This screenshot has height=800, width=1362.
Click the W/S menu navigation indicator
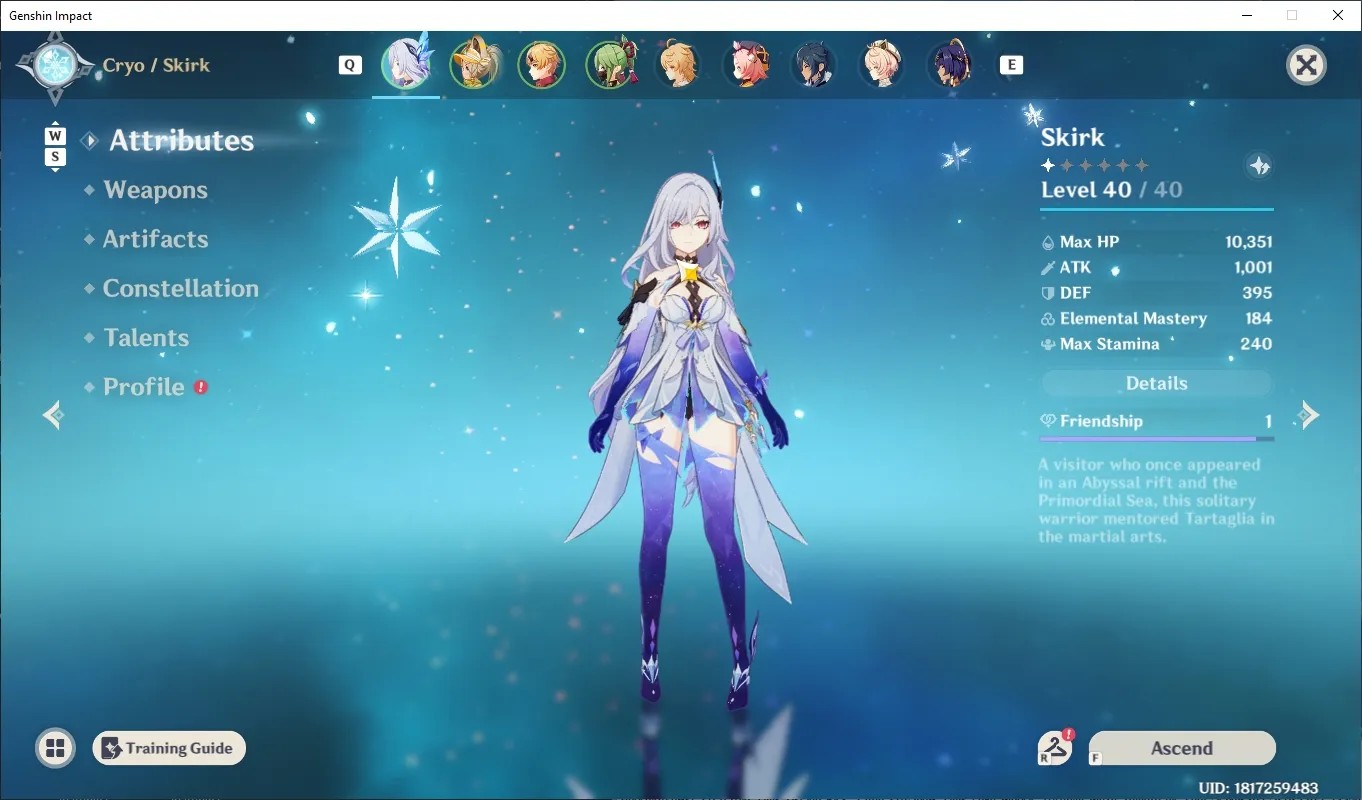(55, 146)
